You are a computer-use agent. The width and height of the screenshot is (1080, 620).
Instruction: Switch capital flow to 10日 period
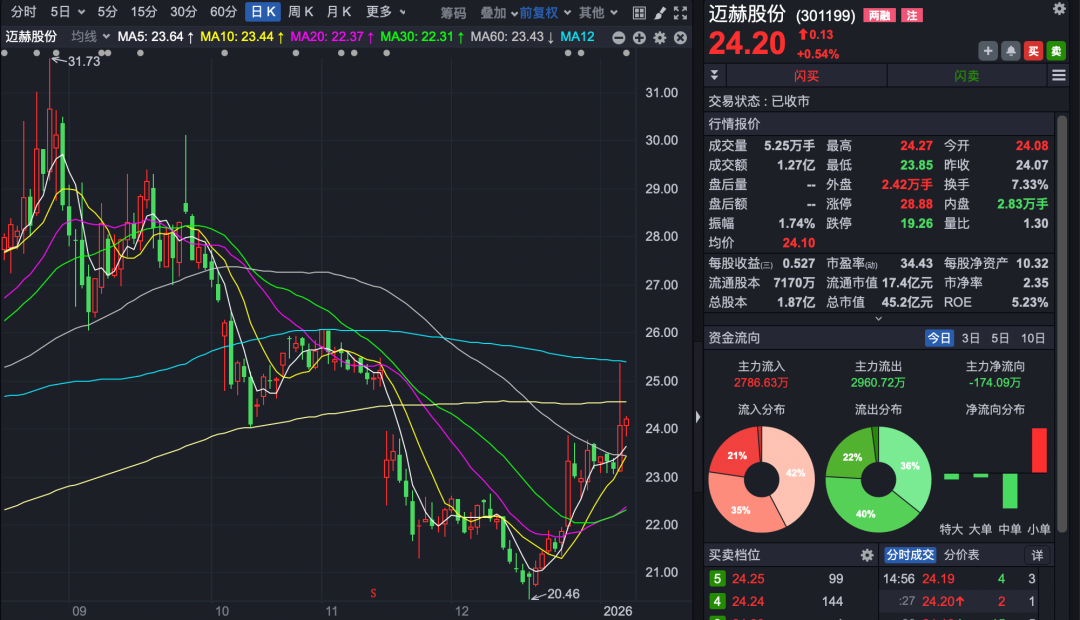[1034, 338]
